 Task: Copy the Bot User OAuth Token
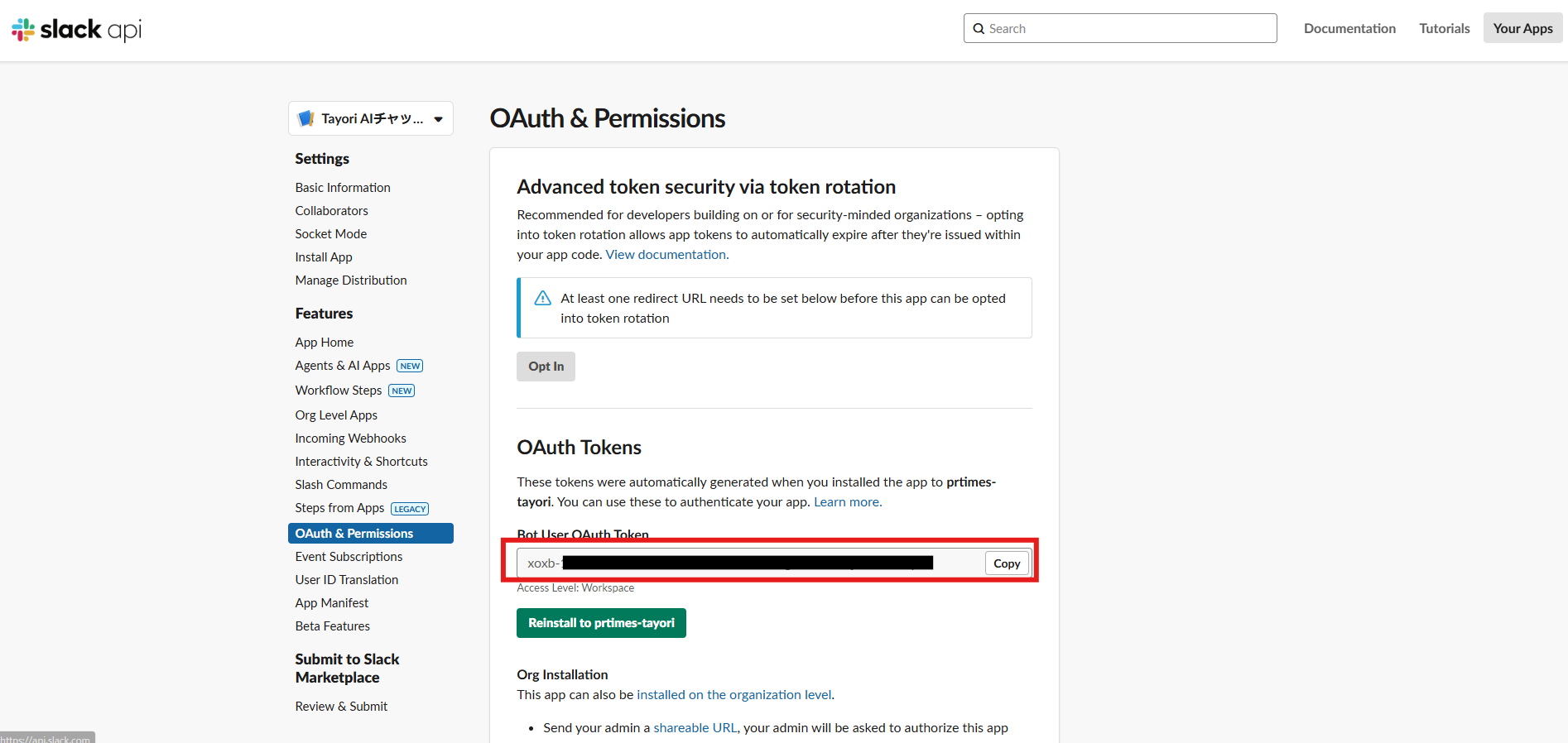[x=1007, y=563]
